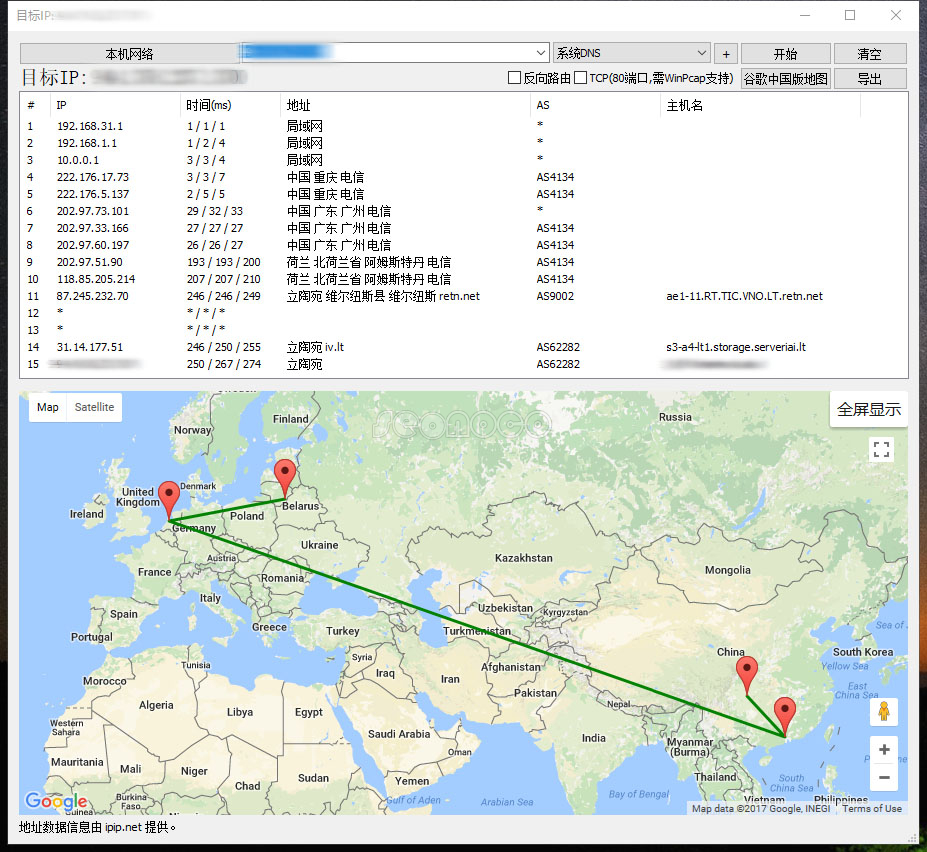Open the Terms of Use link
The width and height of the screenshot is (927, 852).
[871, 809]
